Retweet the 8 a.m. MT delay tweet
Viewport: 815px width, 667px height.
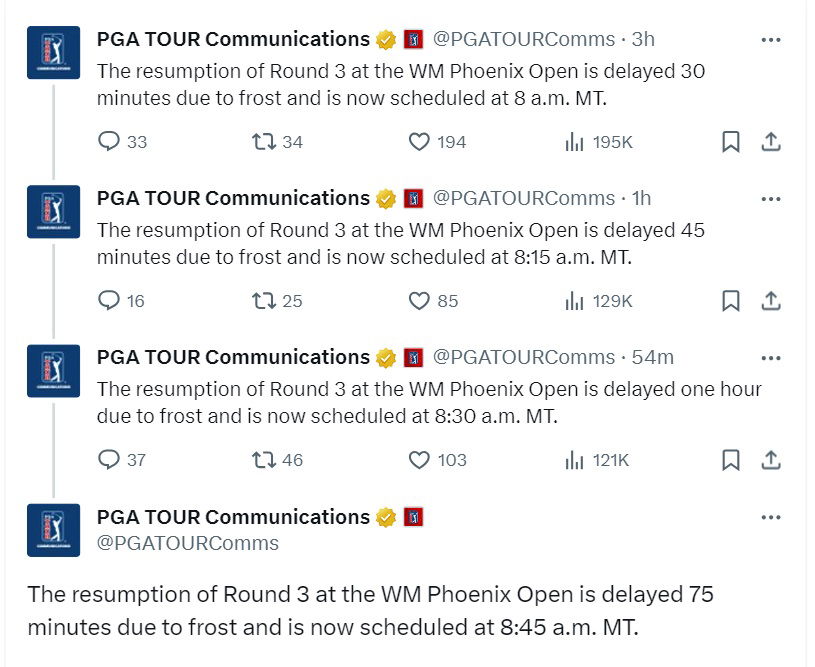tap(264, 142)
